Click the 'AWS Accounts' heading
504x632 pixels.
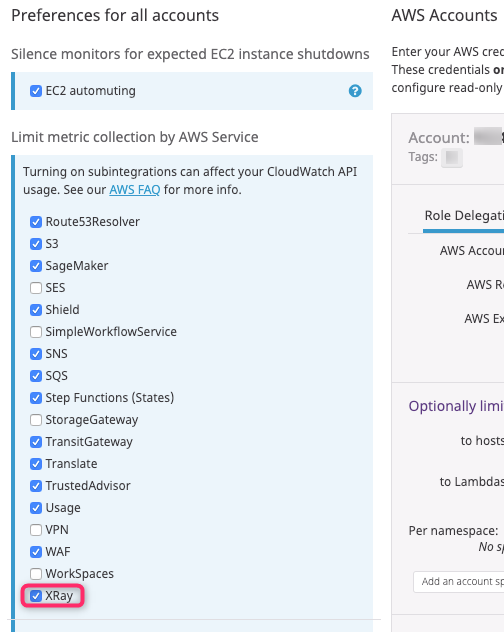click(x=444, y=16)
